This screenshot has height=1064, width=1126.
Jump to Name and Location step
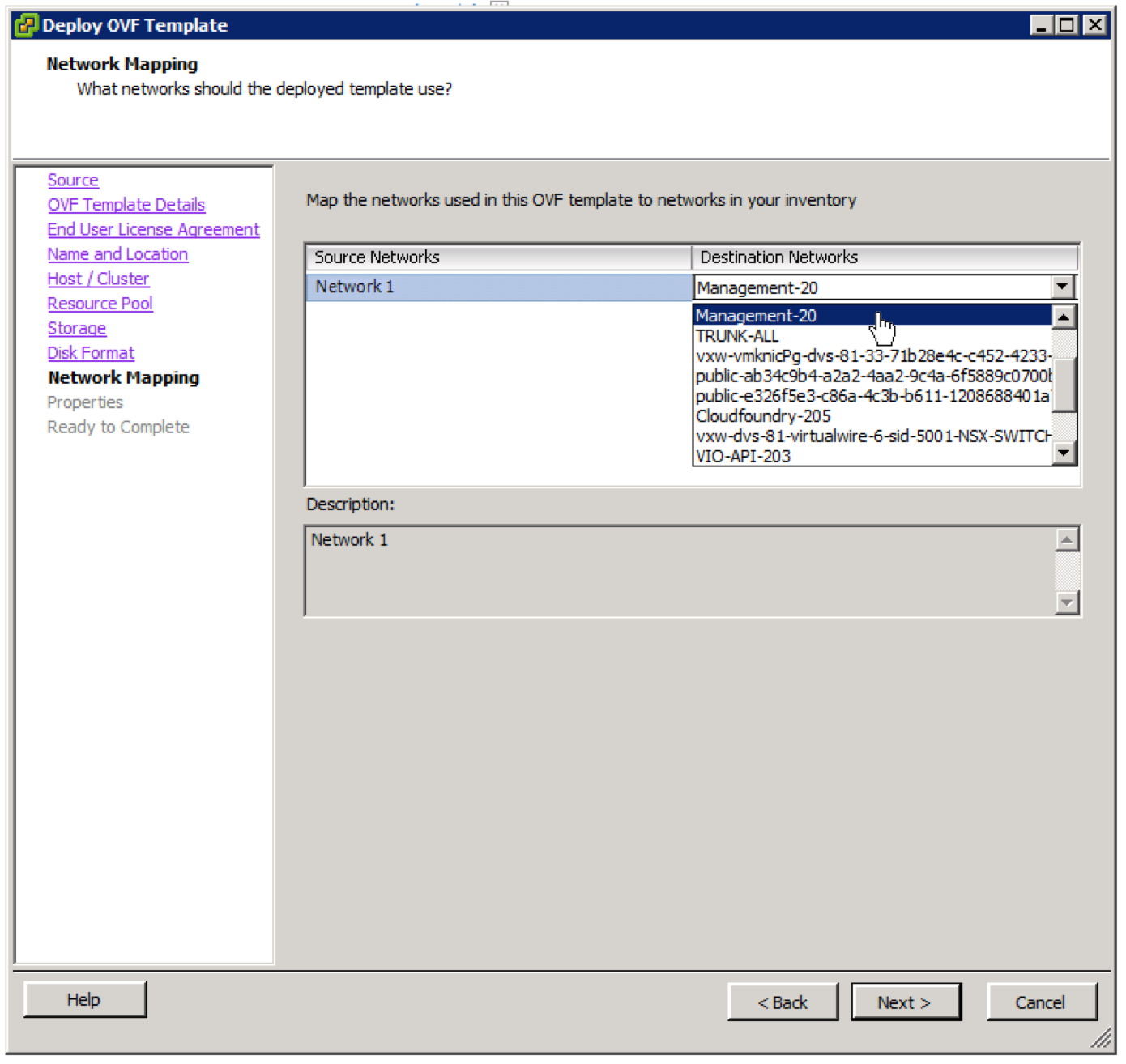pos(117,254)
